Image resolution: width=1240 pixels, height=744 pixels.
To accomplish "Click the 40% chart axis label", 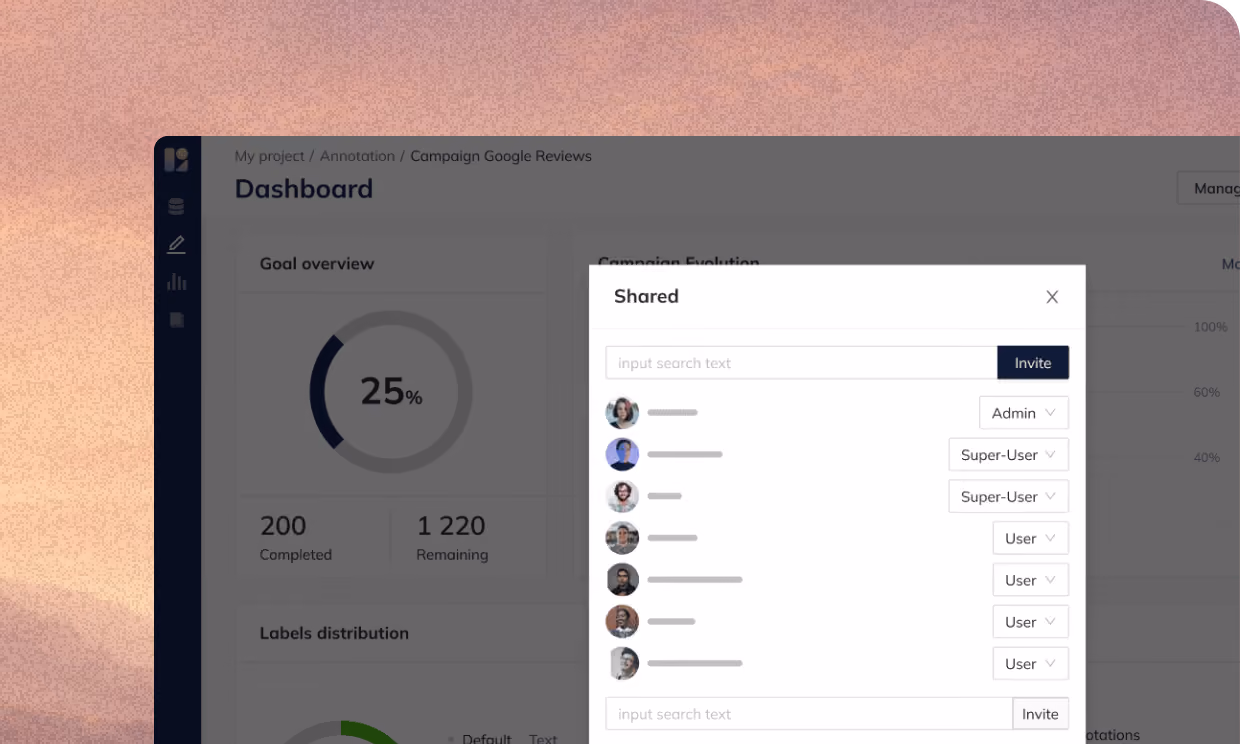I will click(1207, 457).
